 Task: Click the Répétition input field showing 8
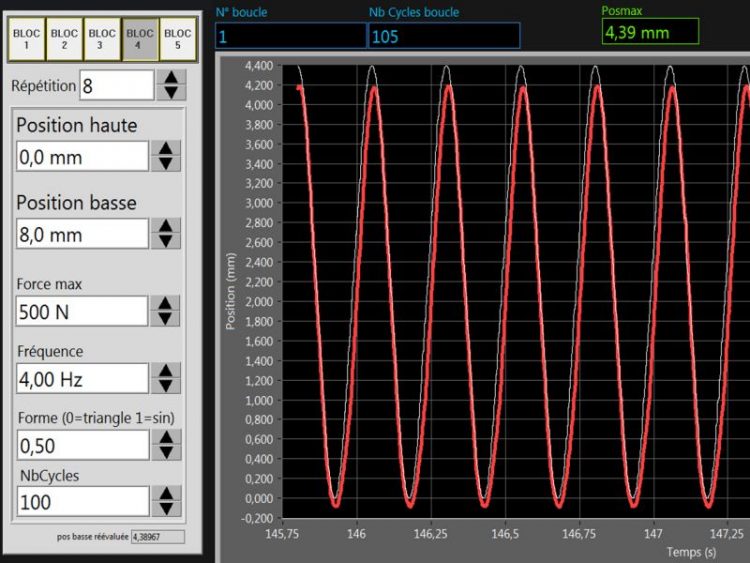pos(117,85)
